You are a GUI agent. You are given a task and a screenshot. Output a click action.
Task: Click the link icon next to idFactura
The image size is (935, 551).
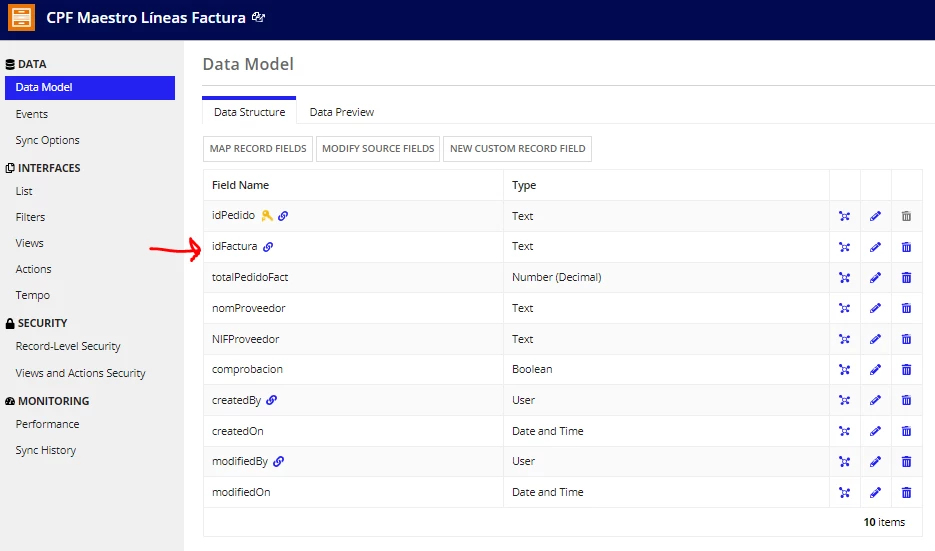click(268, 247)
